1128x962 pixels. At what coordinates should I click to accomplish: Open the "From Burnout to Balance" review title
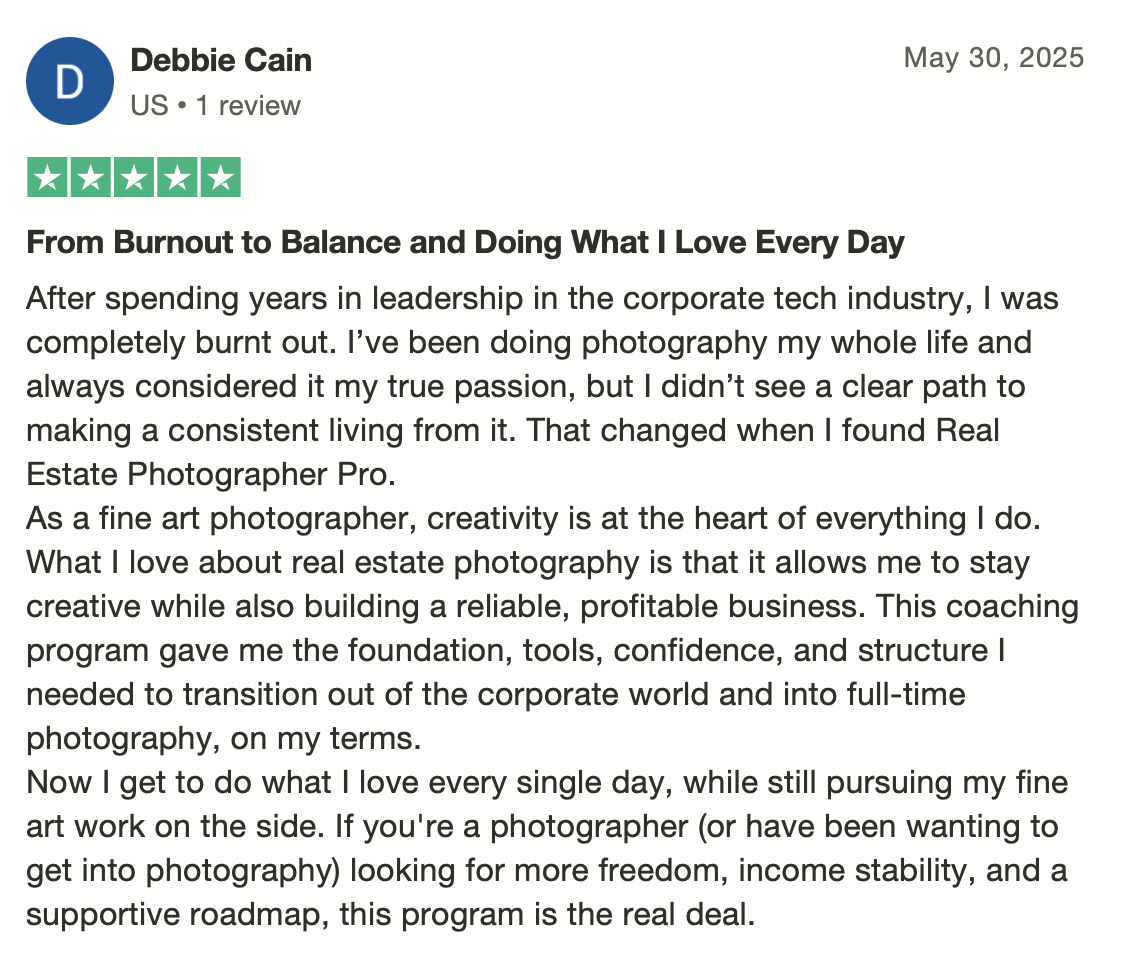point(465,242)
